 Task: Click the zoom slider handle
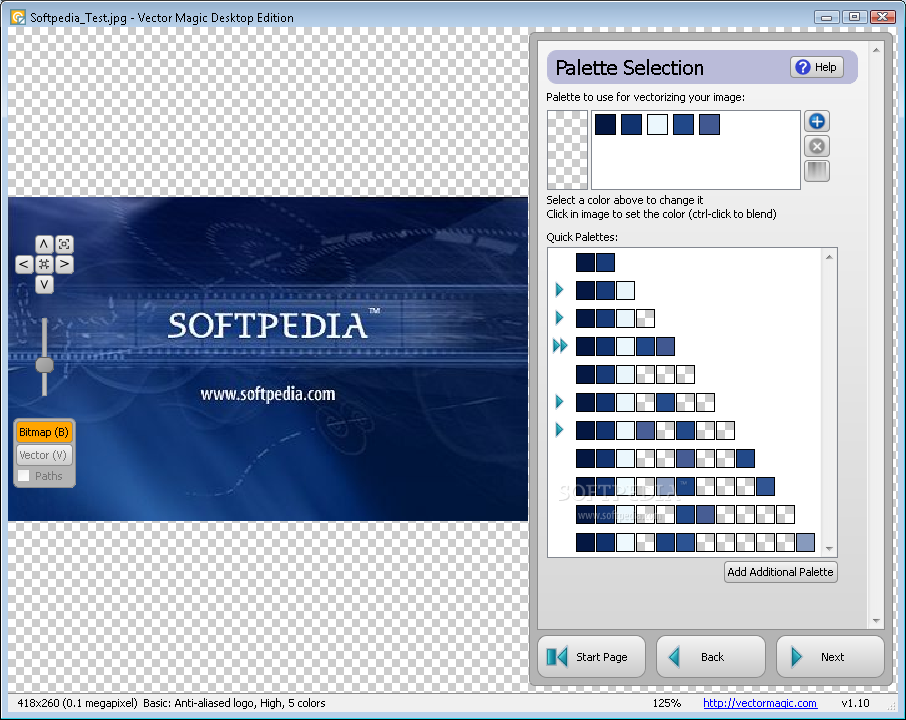pyautogui.click(x=44, y=365)
